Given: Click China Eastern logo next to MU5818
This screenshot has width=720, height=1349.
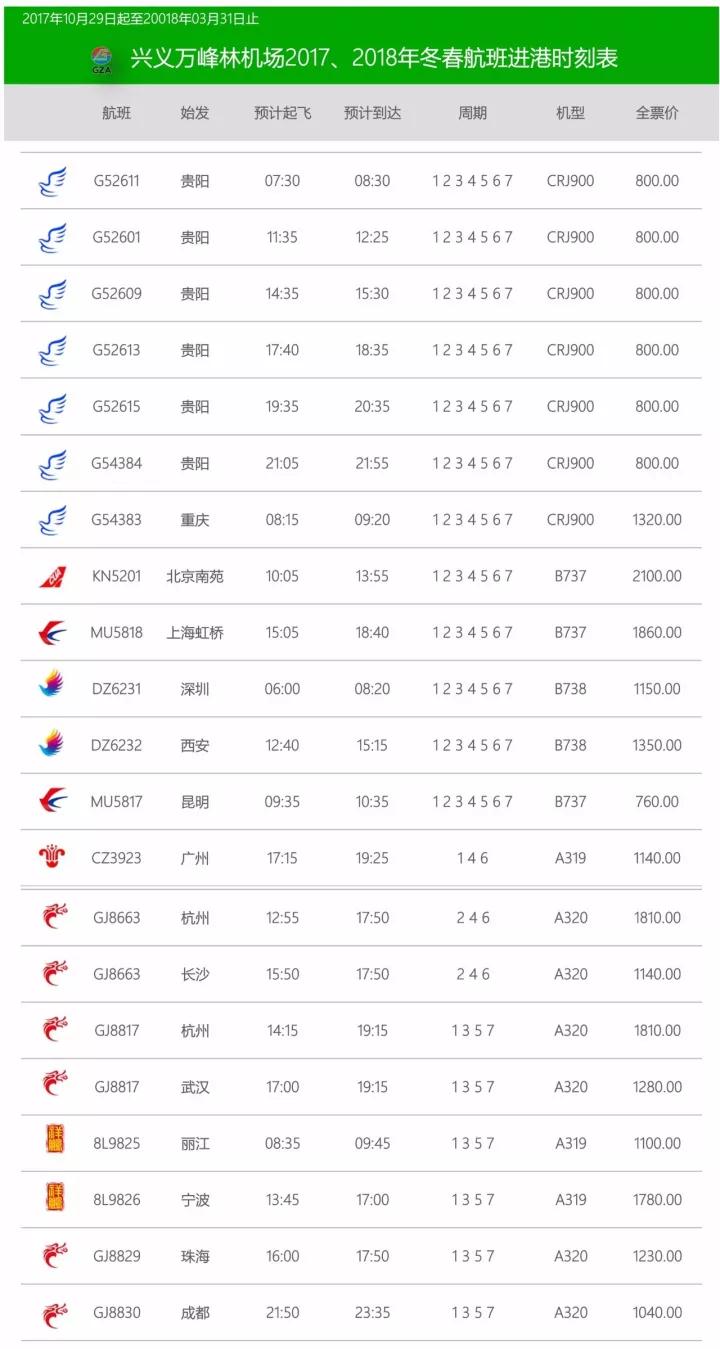Looking at the screenshot, I should click(52, 633).
